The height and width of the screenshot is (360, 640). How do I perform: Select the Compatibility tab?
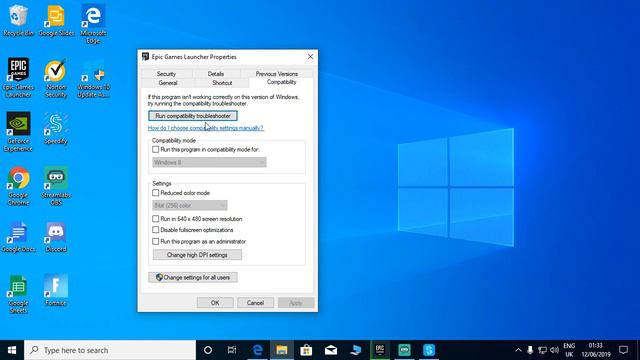[281, 82]
